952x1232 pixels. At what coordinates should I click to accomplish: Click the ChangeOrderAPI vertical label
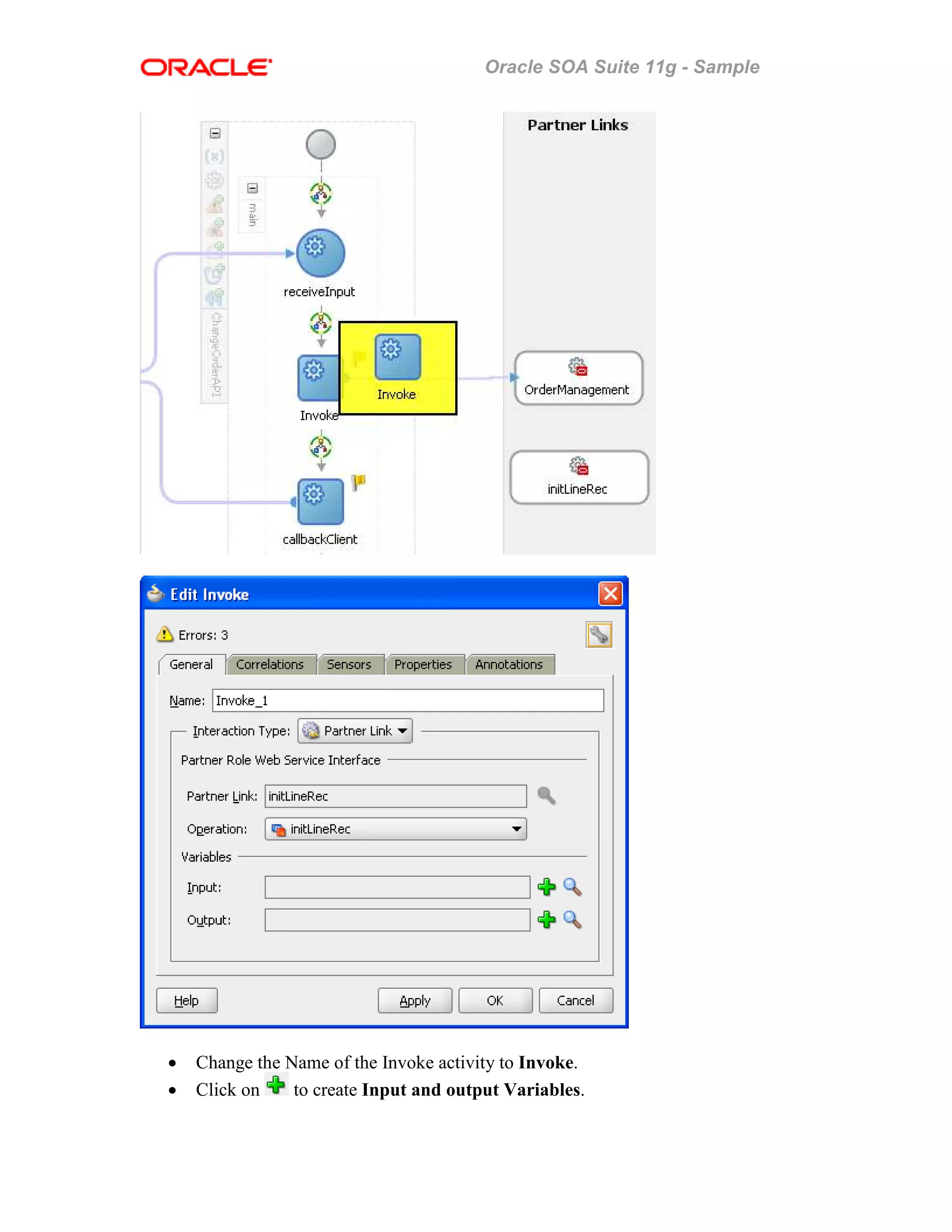216,356
